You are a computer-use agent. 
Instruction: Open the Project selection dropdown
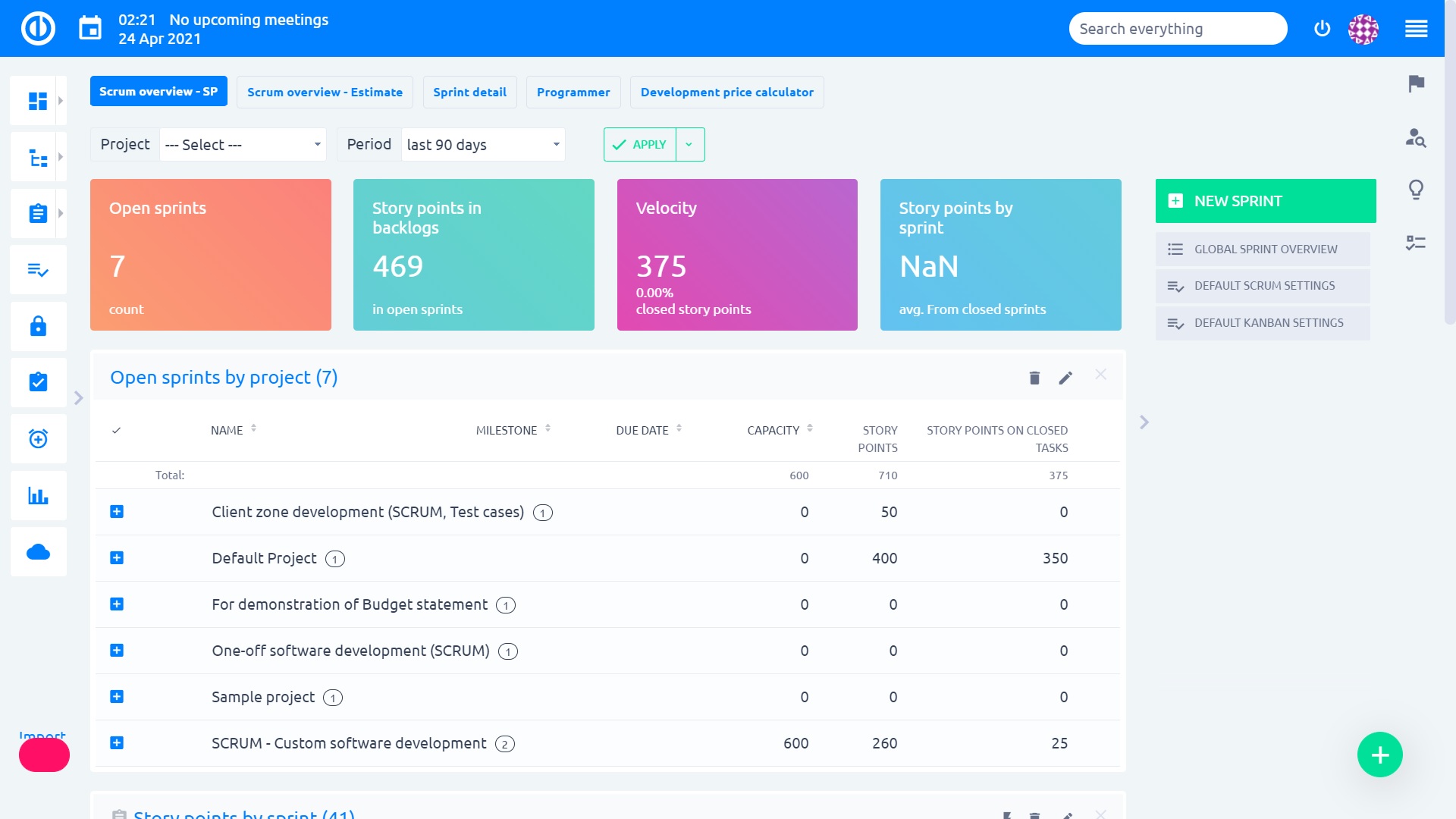(x=243, y=144)
